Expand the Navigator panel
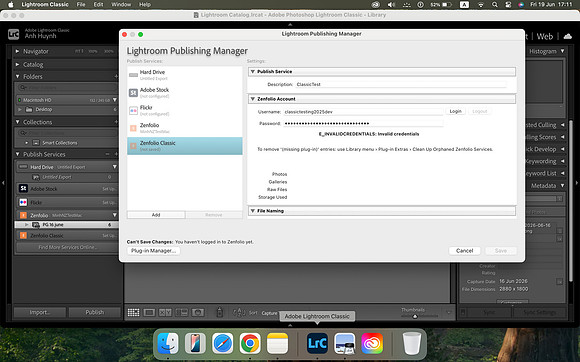 [17, 51]
